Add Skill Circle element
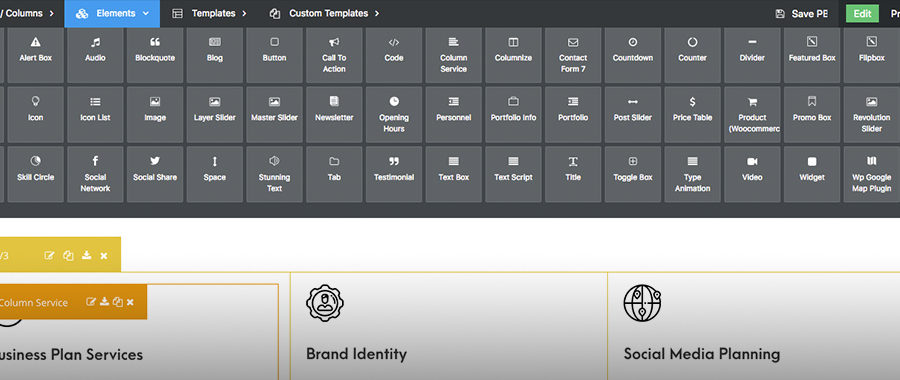900x380 pixels. click(x=36, y=175)
